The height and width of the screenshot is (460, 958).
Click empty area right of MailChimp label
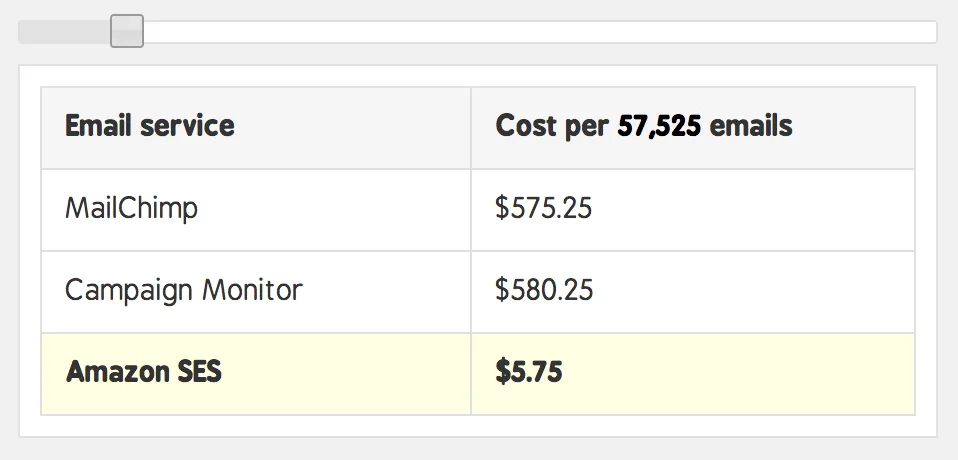(334, 210)
